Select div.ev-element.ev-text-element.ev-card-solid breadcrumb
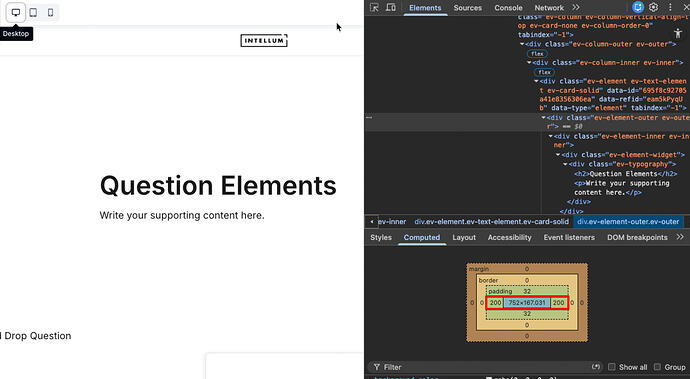Image resolution: width=690 pixels, height=379 pixels. click(492, 221)
